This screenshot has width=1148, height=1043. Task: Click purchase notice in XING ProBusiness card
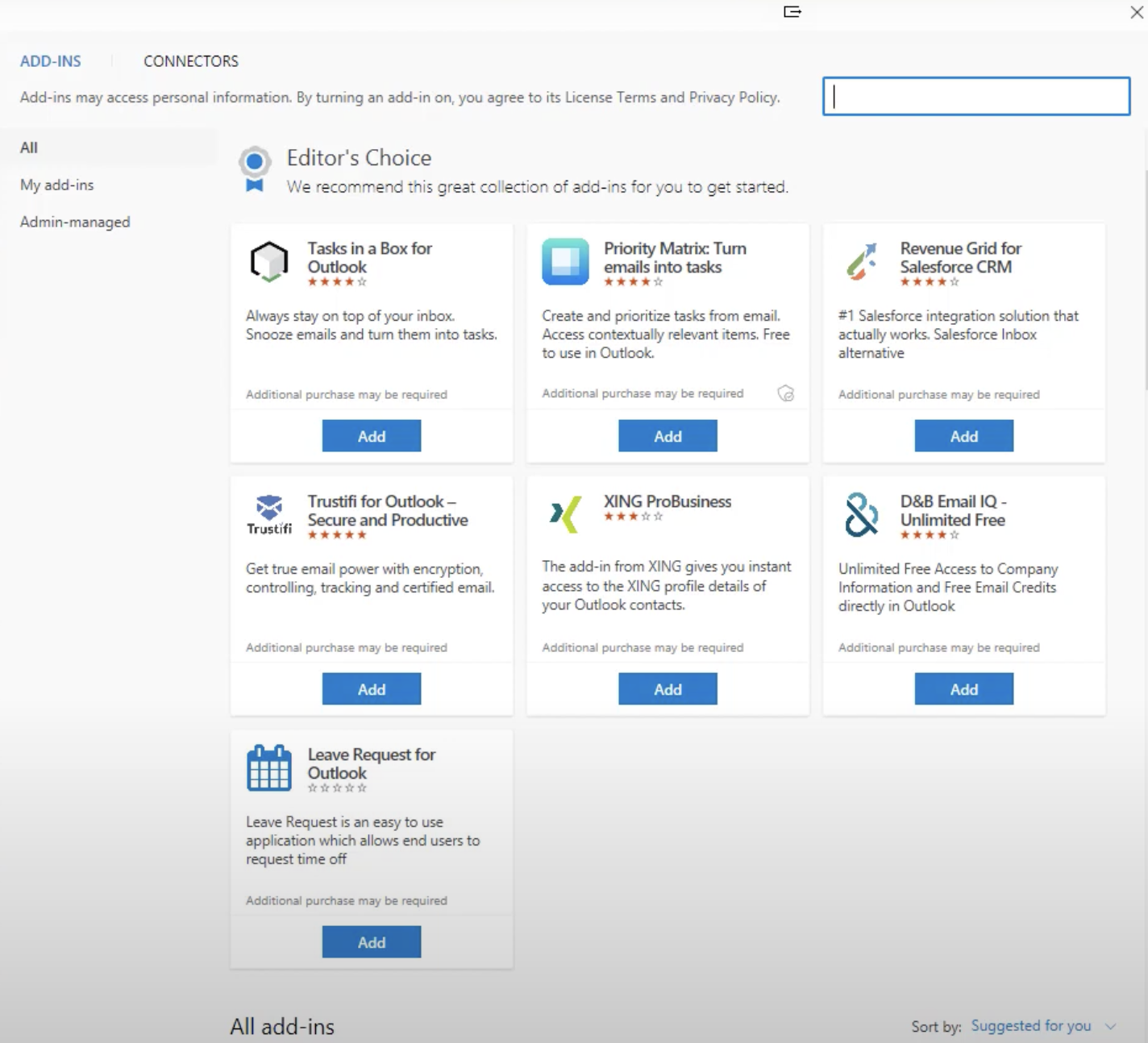(643, 647)
